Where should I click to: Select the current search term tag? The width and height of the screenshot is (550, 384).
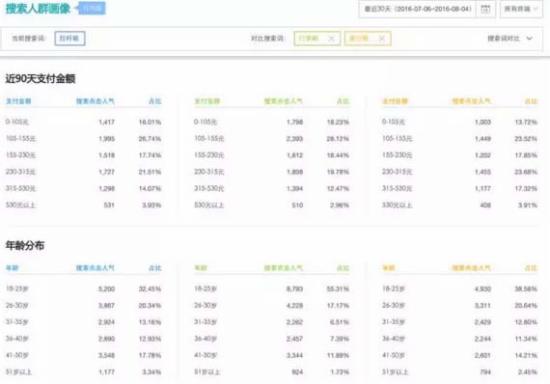(70, 38)
